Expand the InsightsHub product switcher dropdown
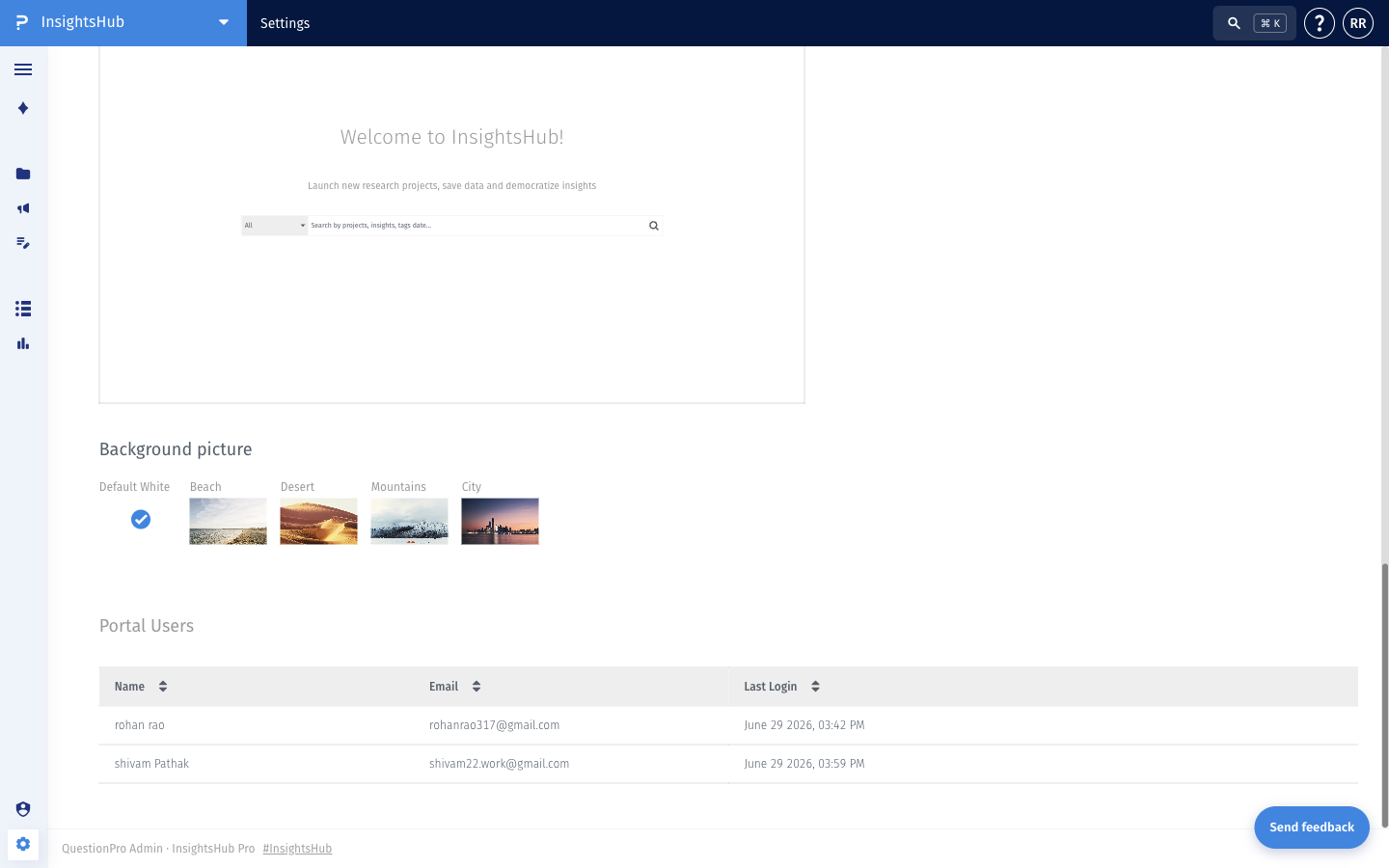Image resolution: width=1389 pixels, height=868 pixels. click(x=224, y=22)
